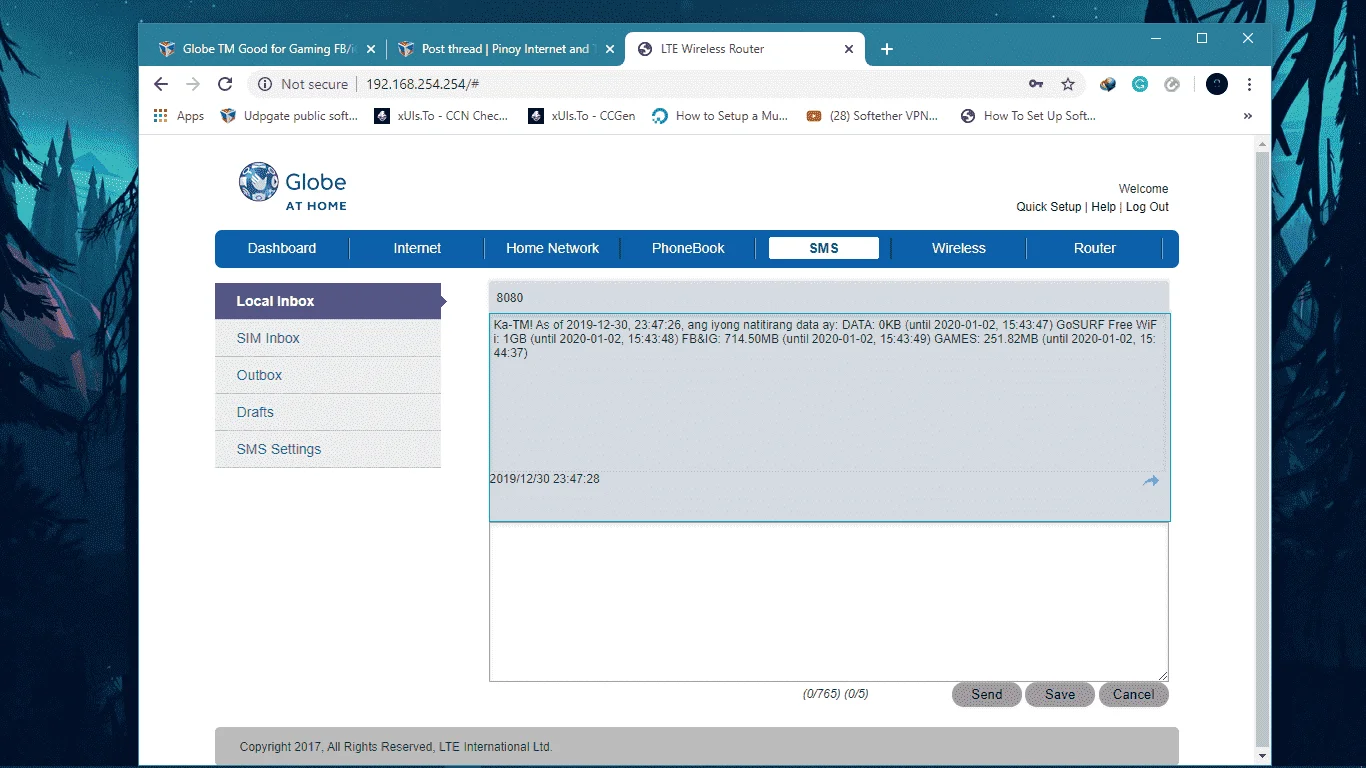The width and height of the screenshot is (1366, 768).
Task: Click the Grammarly extension icon
Action: [1140, 84]
